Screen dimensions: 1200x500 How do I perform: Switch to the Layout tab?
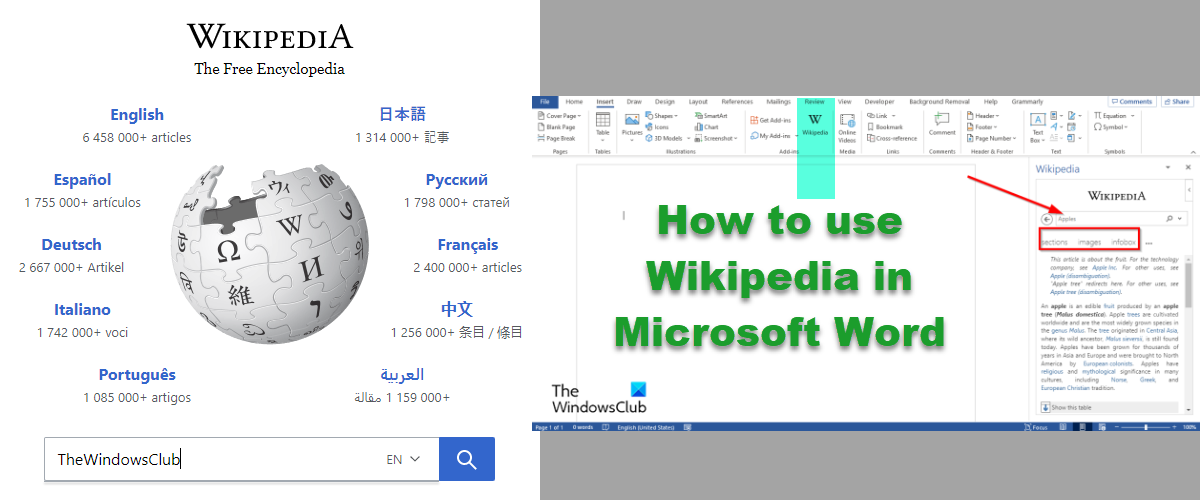click(x=698, y=101)
